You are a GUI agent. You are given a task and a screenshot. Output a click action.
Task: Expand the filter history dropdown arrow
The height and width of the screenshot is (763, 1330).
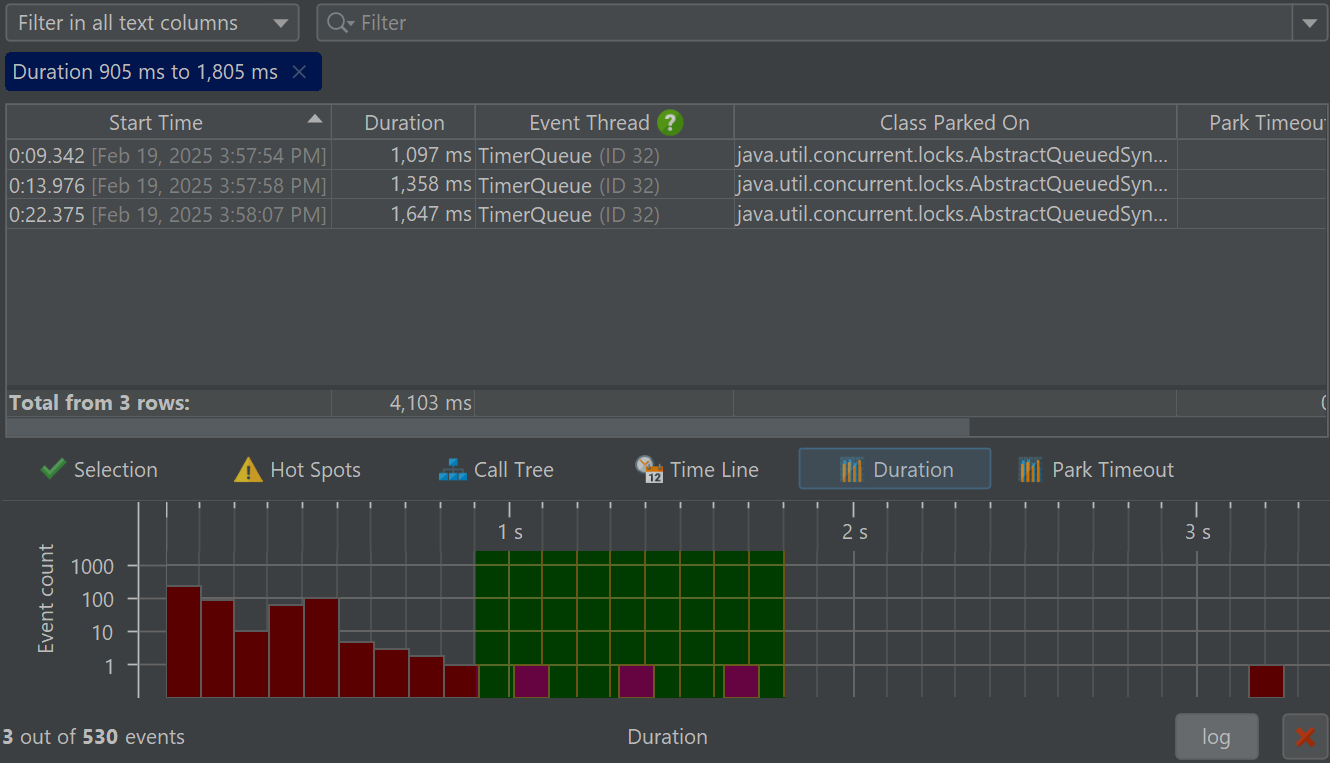(1309, 23)
